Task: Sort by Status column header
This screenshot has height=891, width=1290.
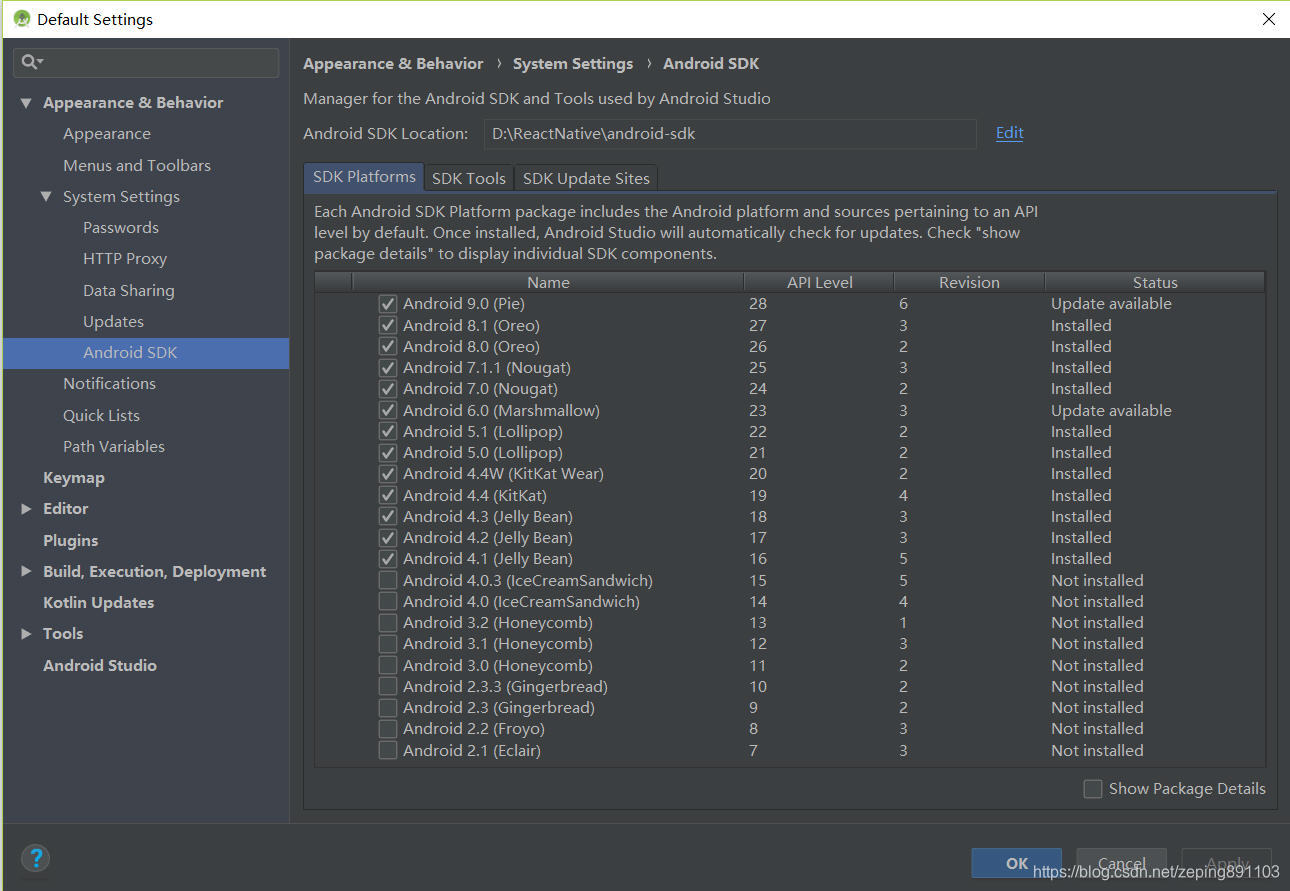Action: 1155,283
